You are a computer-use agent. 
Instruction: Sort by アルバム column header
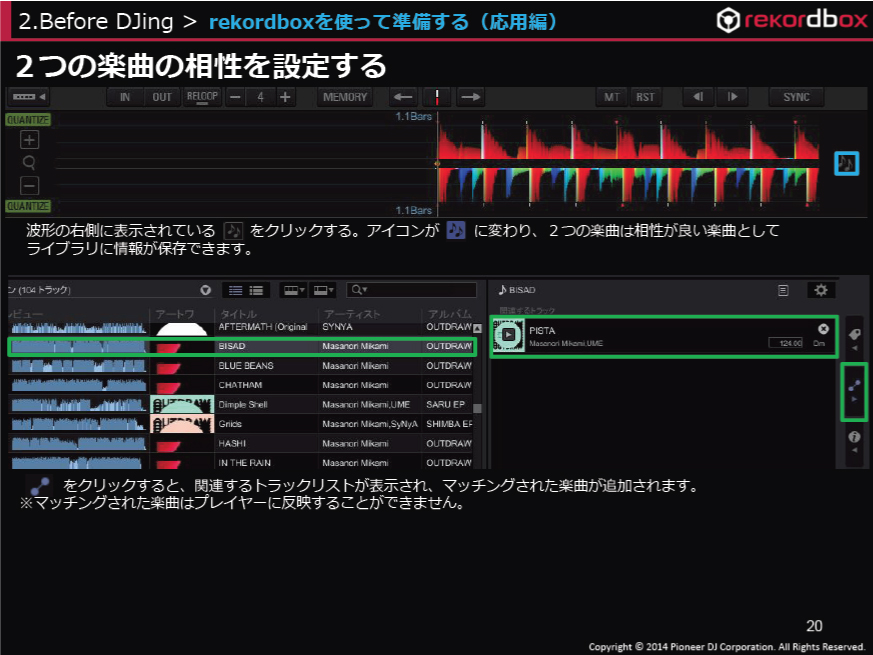[449, 314]
